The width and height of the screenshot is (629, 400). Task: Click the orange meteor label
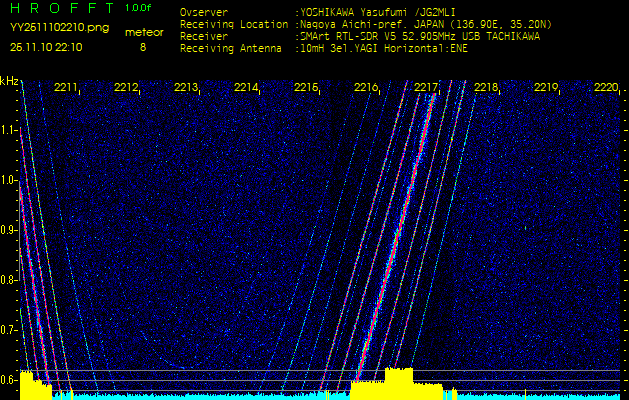(144, 32)
